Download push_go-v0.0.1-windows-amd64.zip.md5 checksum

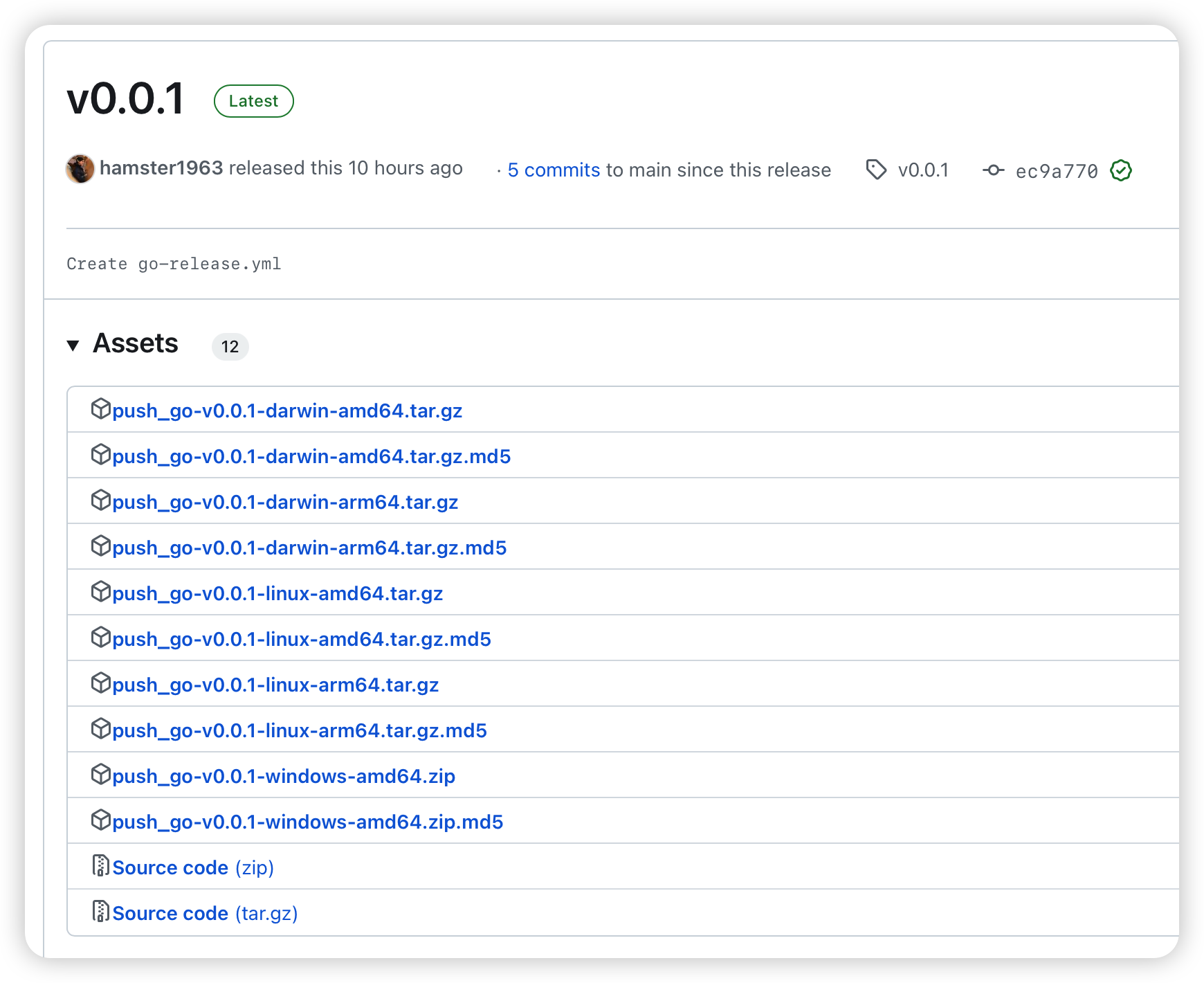(x=307, y=822)
